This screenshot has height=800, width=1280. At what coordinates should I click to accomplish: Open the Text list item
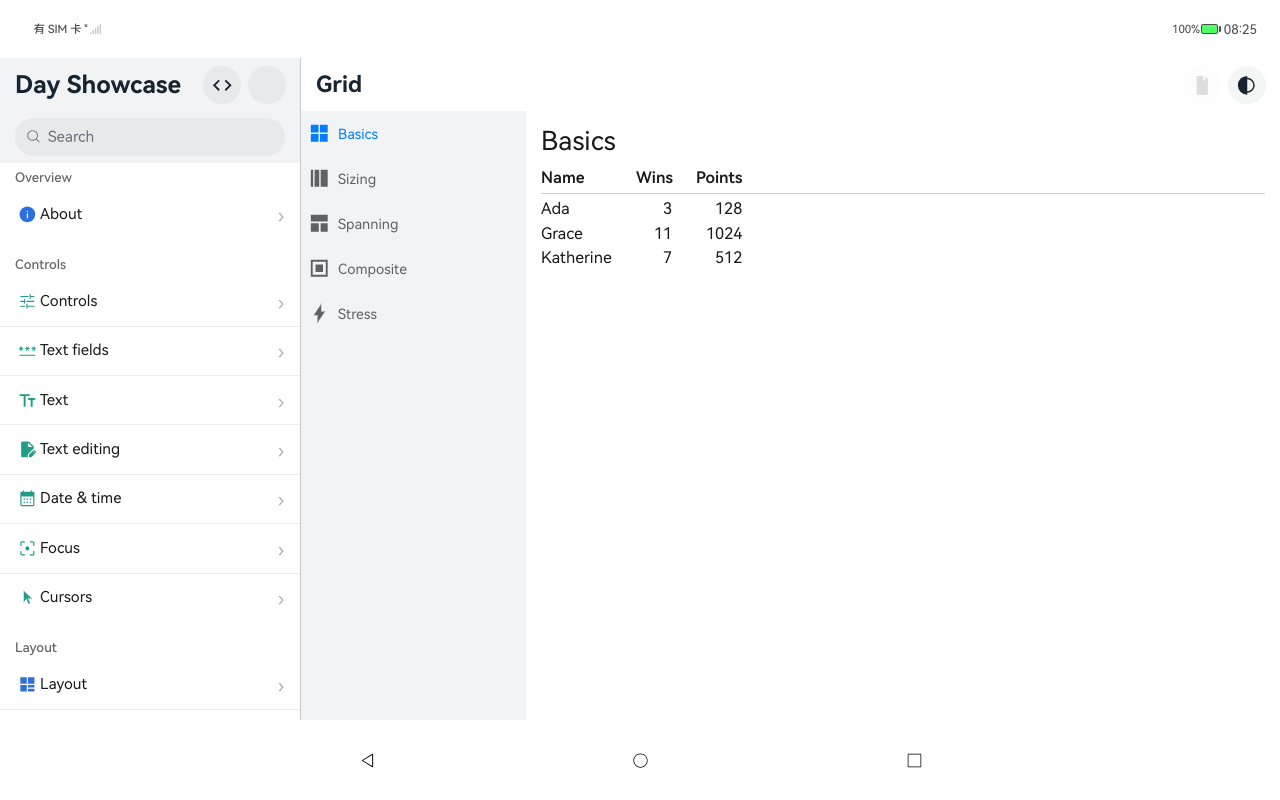(150, 400)
